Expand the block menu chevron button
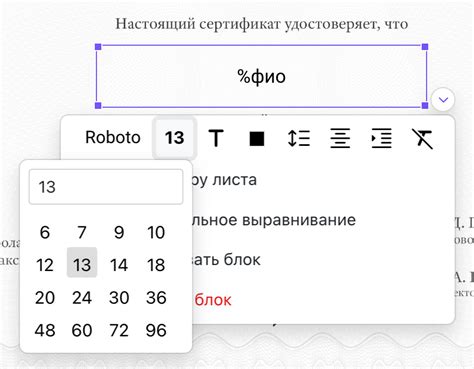474x369 pixels. 443,99
